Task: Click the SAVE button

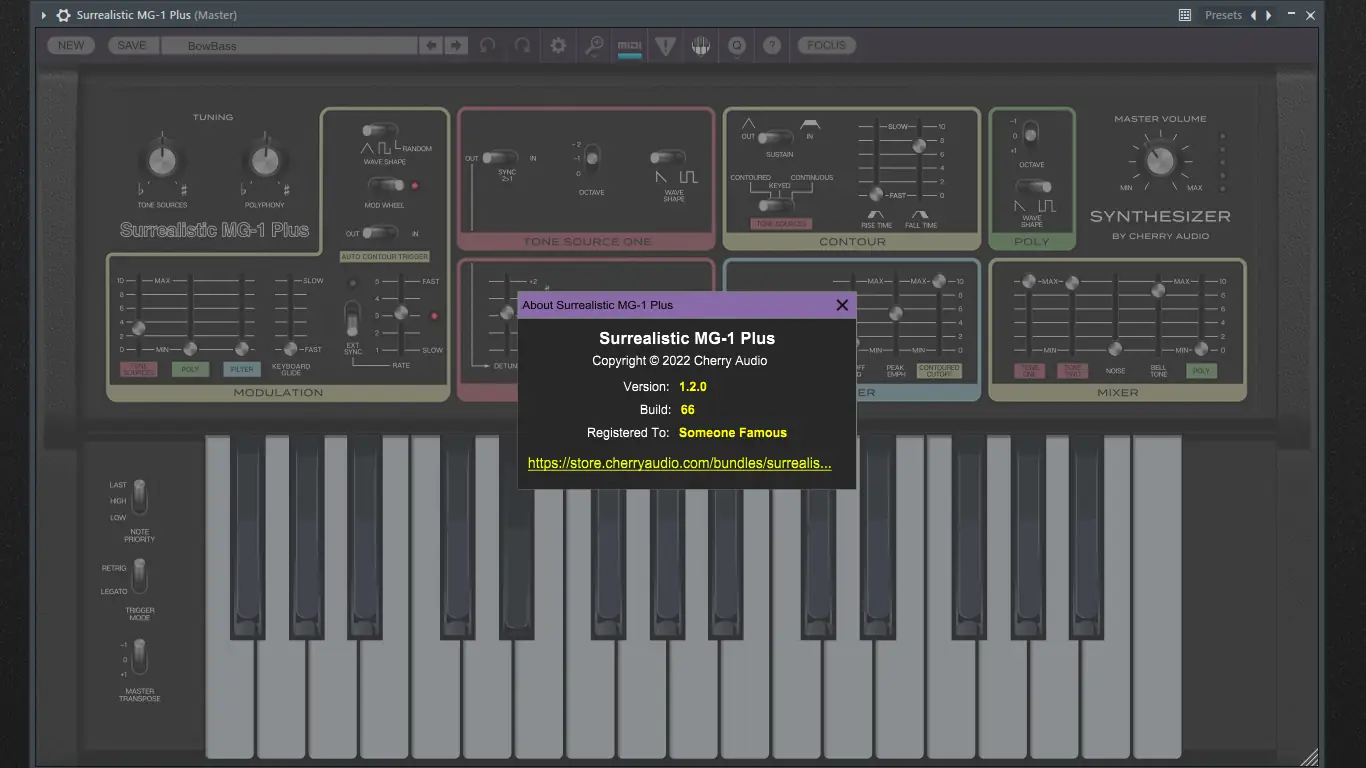Action: (x=132, y=45)
